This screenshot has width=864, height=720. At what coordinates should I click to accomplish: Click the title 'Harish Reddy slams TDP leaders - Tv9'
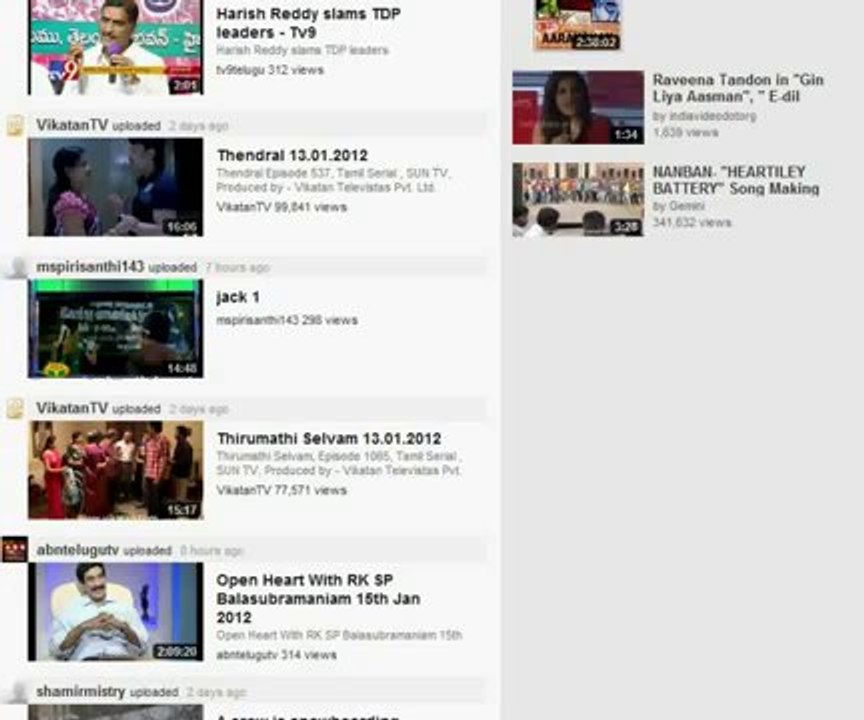[308, 23]
